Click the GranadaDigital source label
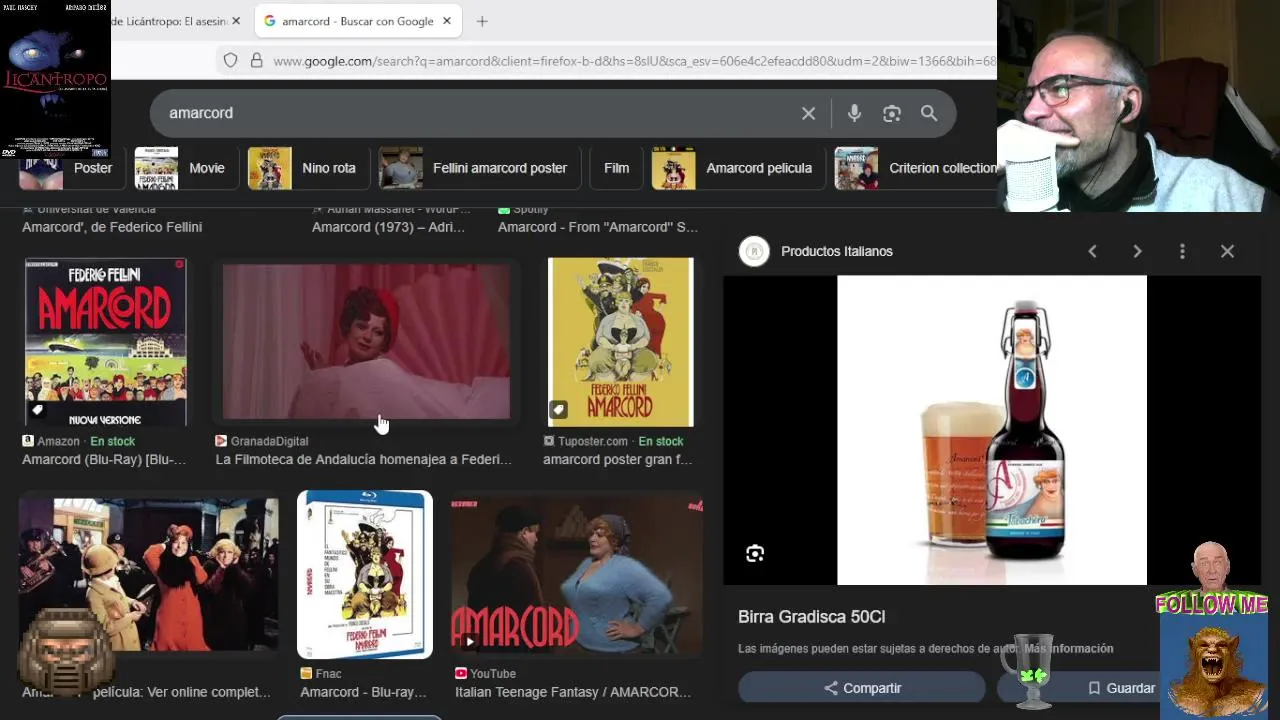1280x720 pixels. tap(269, 441)
